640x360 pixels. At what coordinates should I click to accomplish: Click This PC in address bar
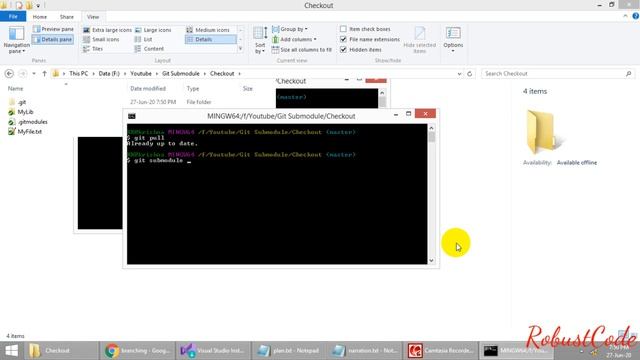[x=79, y=74]
